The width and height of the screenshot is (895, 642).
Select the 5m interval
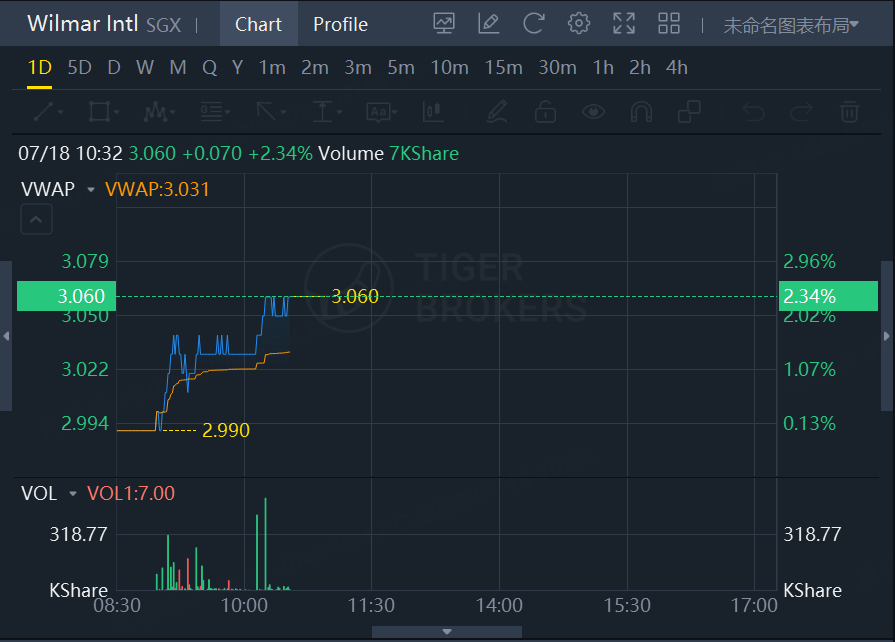(x=401, y=68)
